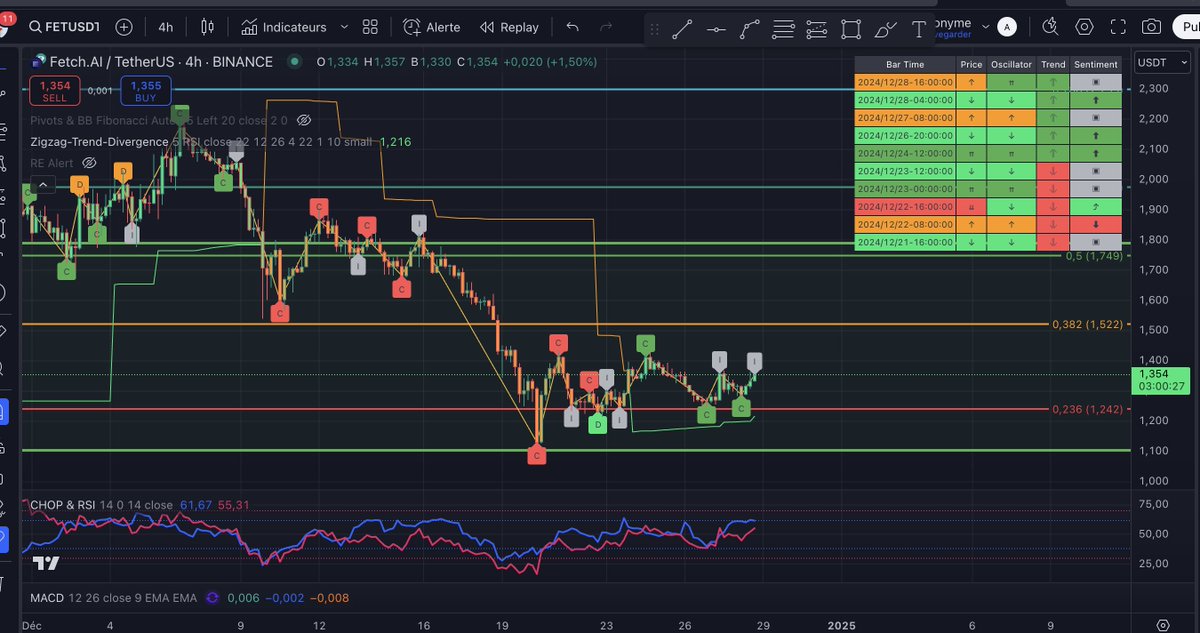The image size is (1200, 633).
Task: Select the curve path drawing tool
Action: (750, 29)
